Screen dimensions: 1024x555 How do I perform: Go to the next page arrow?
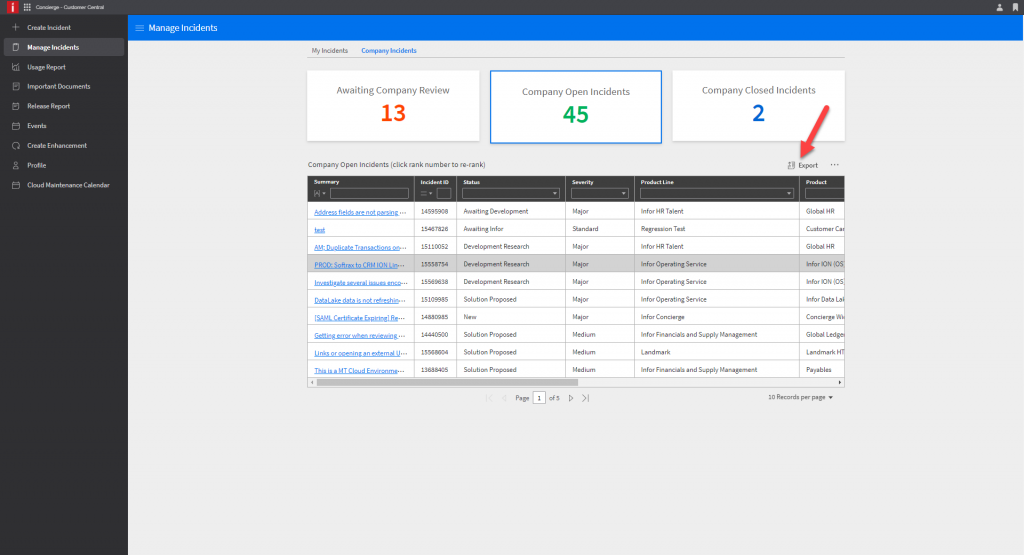point(571,398)
